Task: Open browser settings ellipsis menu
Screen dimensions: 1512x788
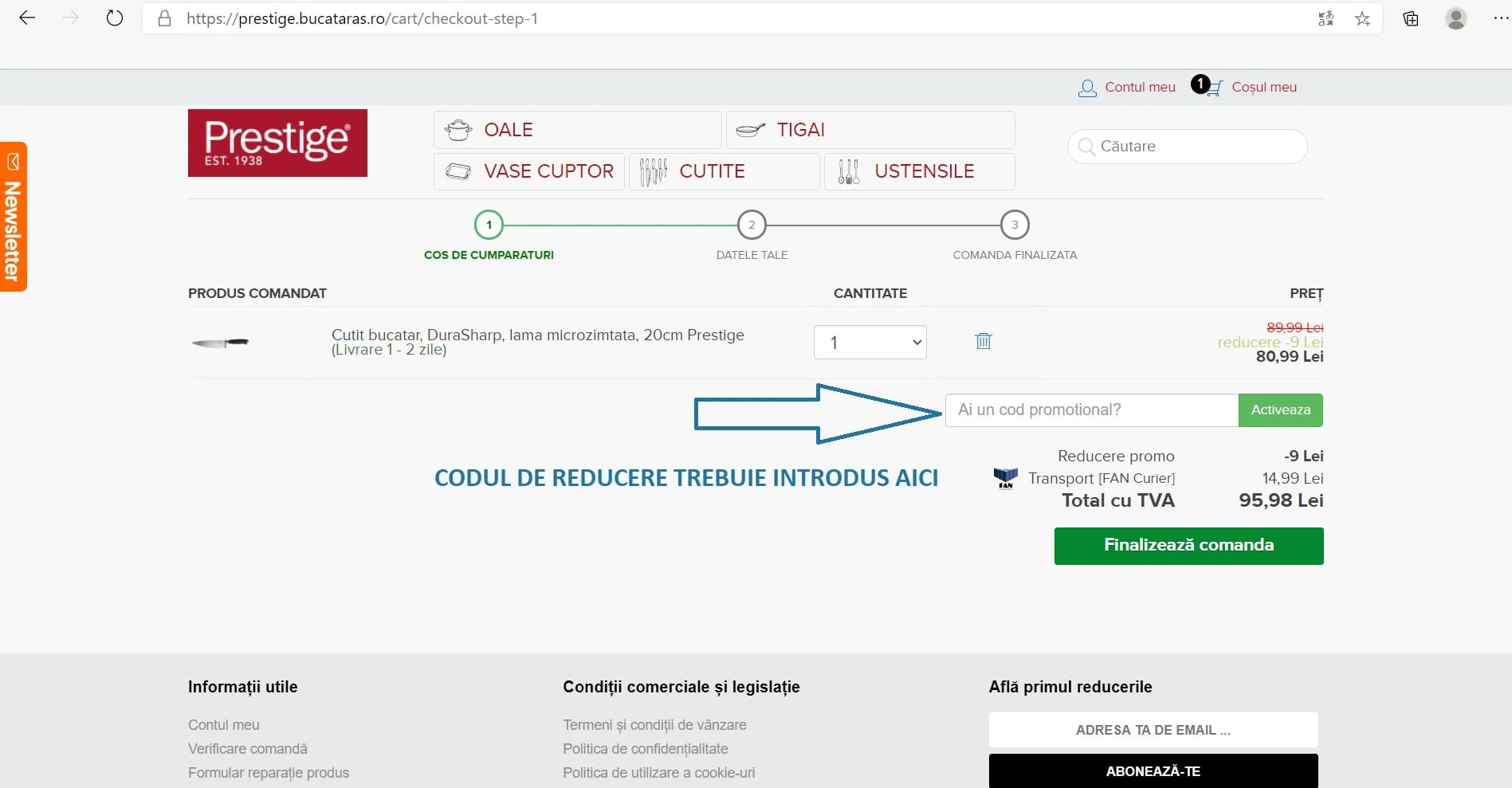Action: pos(1501,18)
